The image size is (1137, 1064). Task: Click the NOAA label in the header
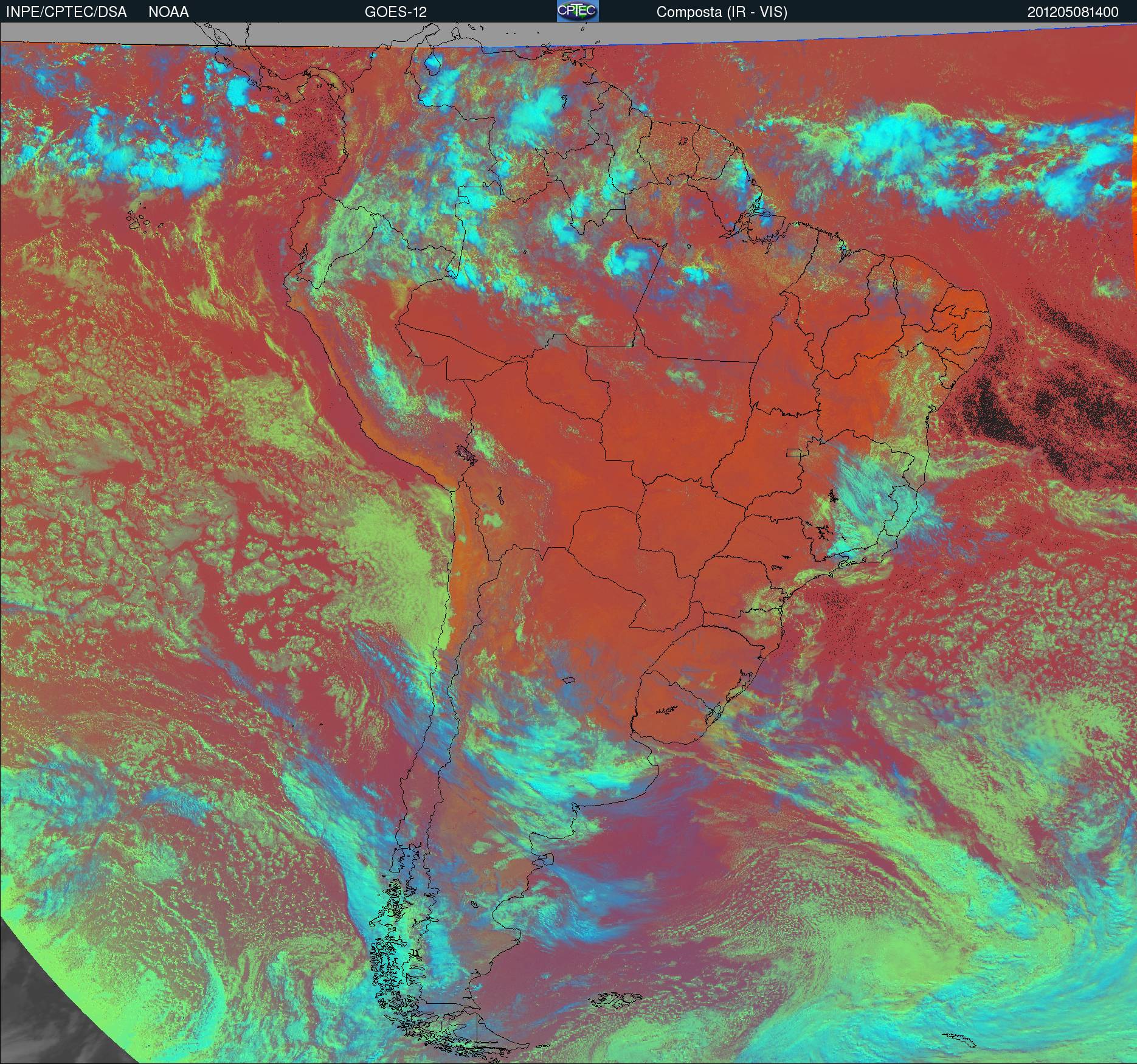(x=168, y=12)
